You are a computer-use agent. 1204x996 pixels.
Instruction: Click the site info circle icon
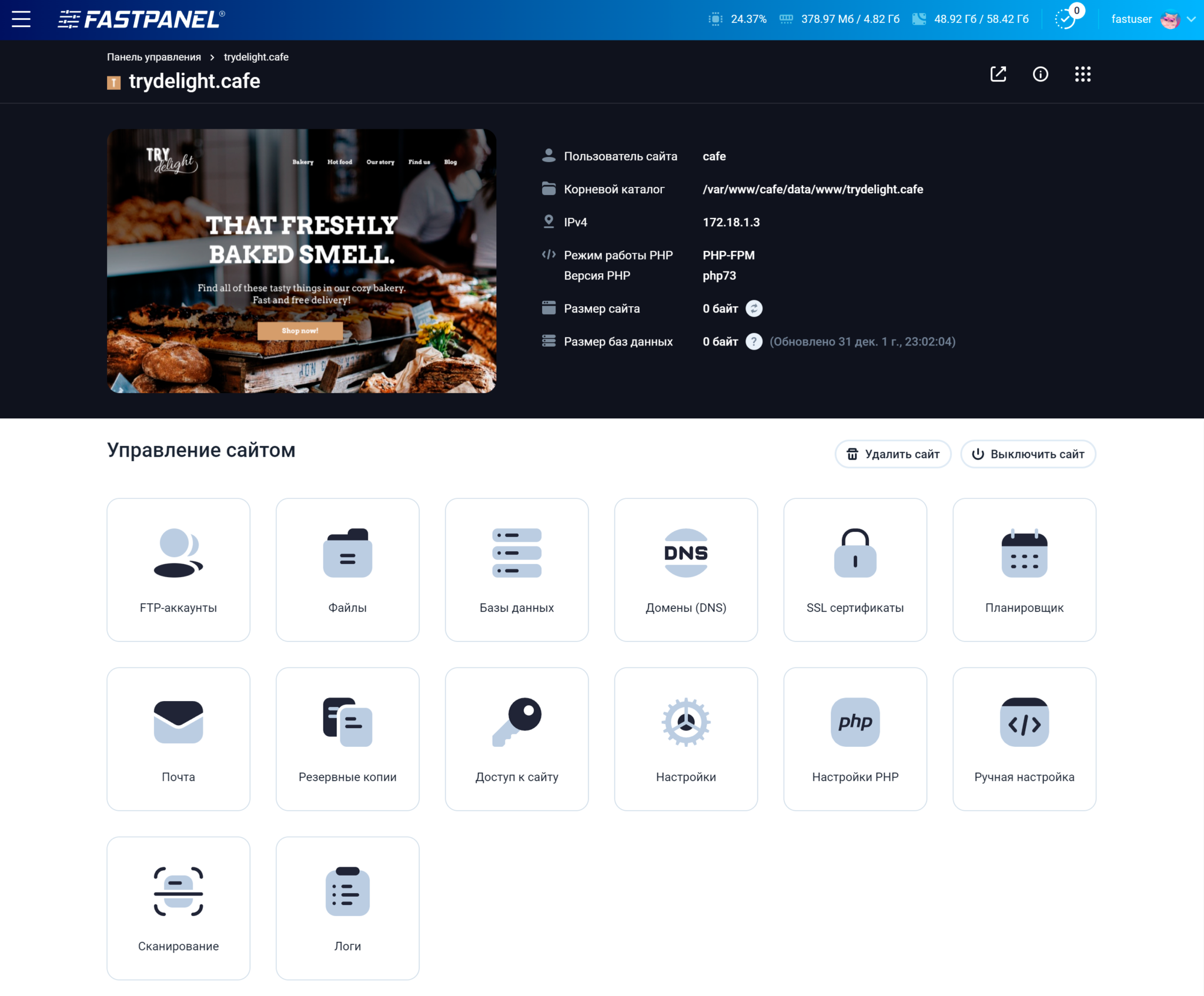click(1040, 74)
